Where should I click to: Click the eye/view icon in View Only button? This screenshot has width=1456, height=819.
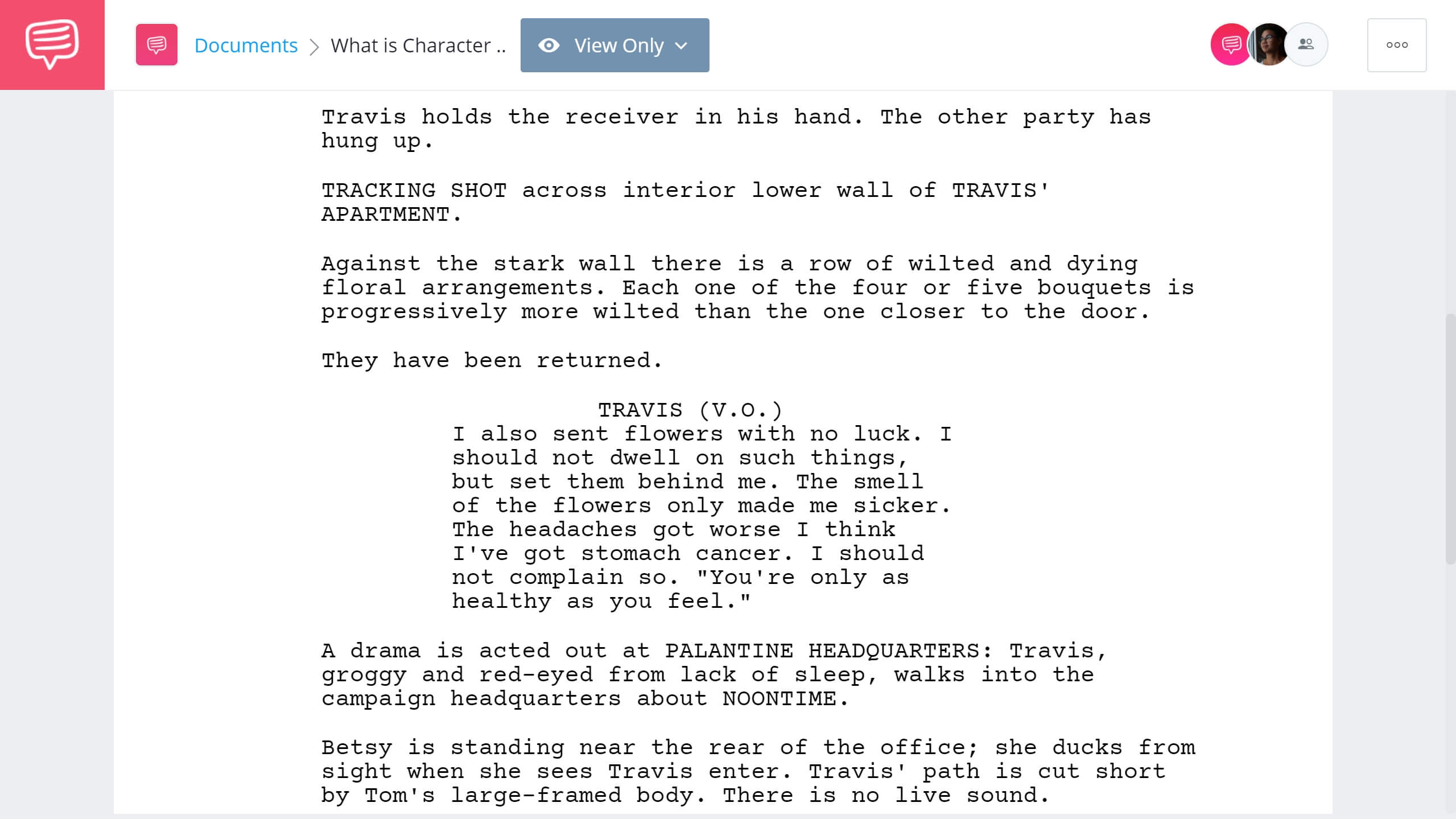click(x=550, y=45)
